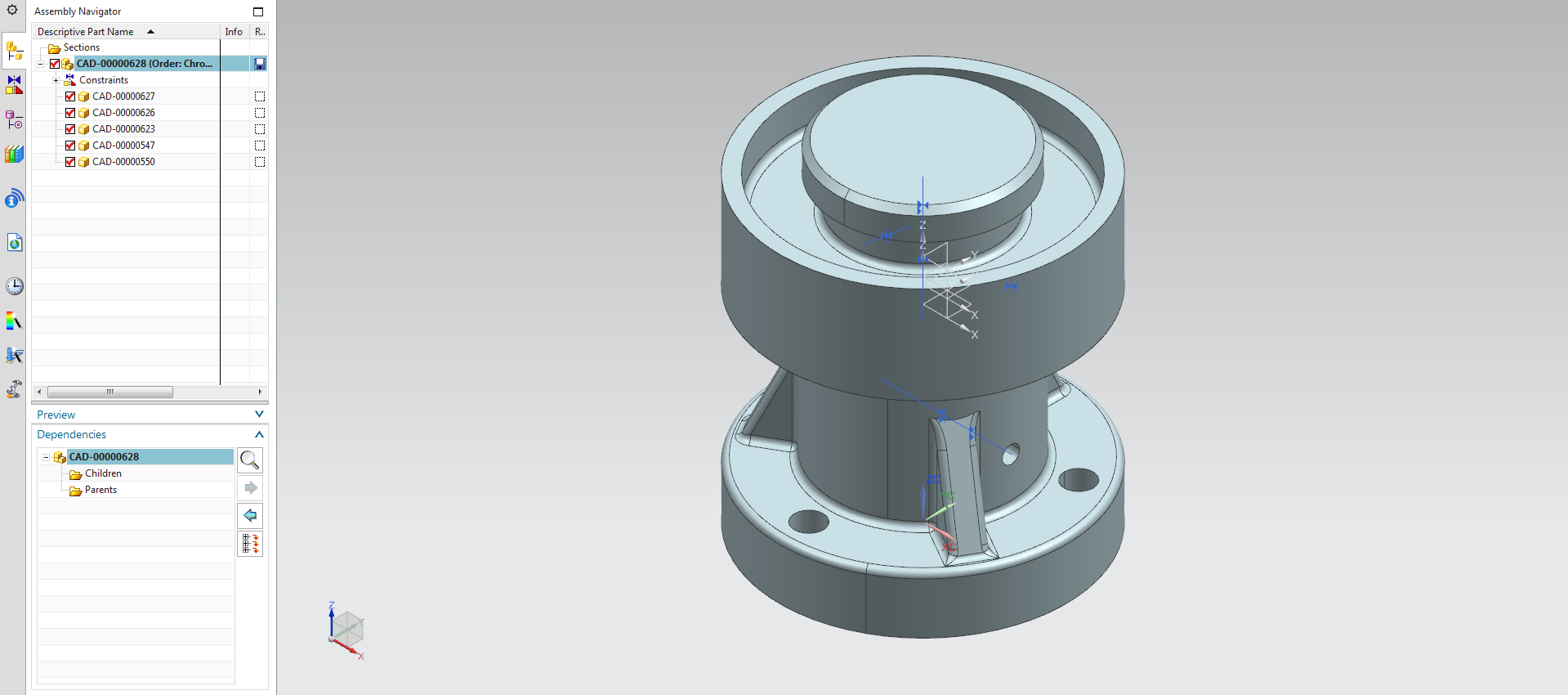Sort by Descriptive Part Name column header
The image size is (1568, 695).
pyautogui.click(x=86, y=32)
